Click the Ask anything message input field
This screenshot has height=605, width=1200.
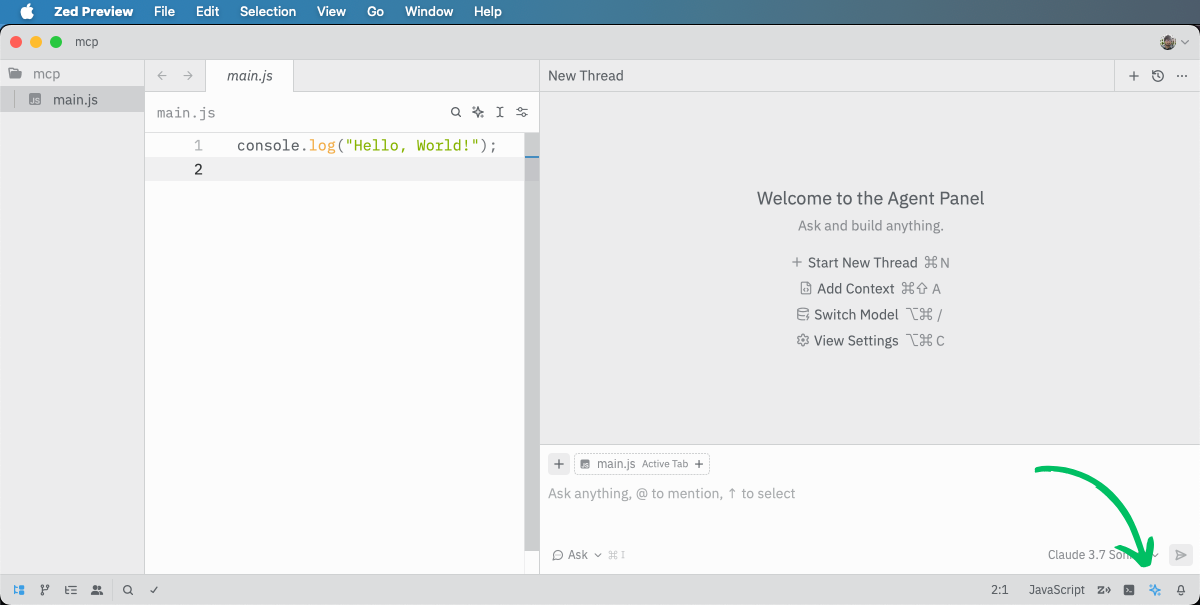point(800,494)
